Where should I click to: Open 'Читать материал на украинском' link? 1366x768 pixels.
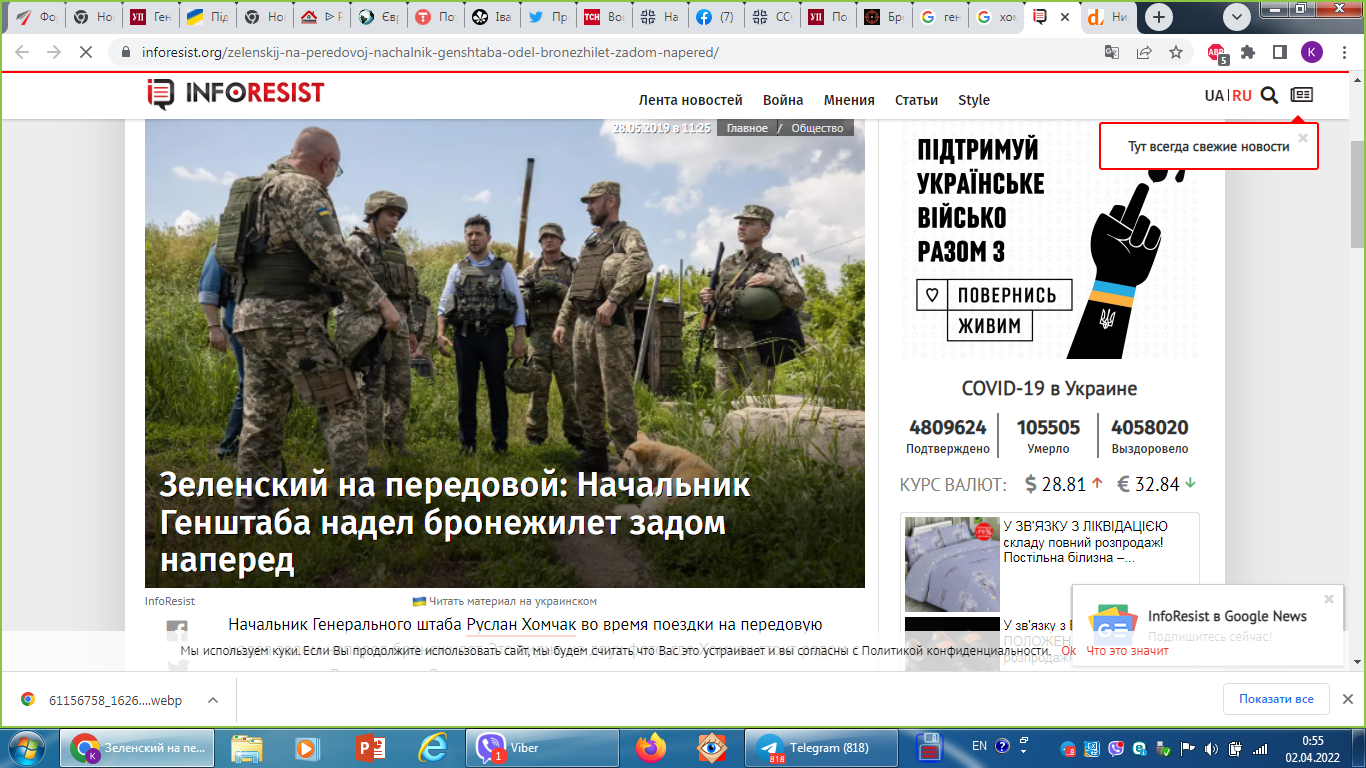pyautogui.click(x=505, y=601)
